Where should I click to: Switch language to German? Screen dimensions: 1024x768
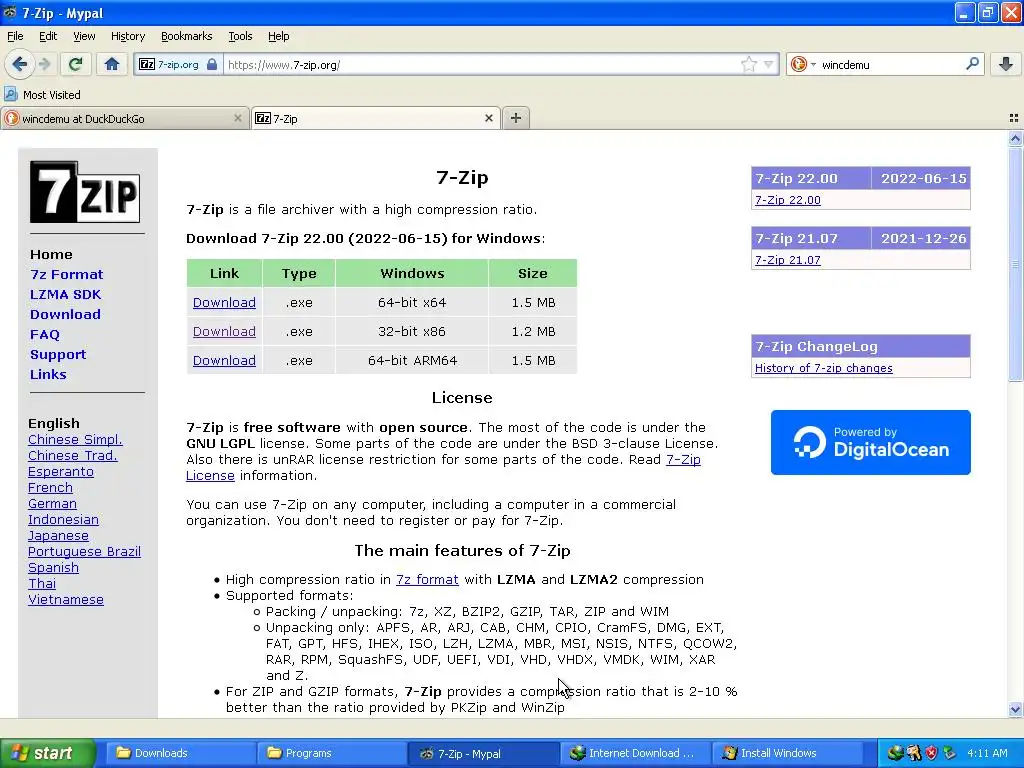coord(52,504)
